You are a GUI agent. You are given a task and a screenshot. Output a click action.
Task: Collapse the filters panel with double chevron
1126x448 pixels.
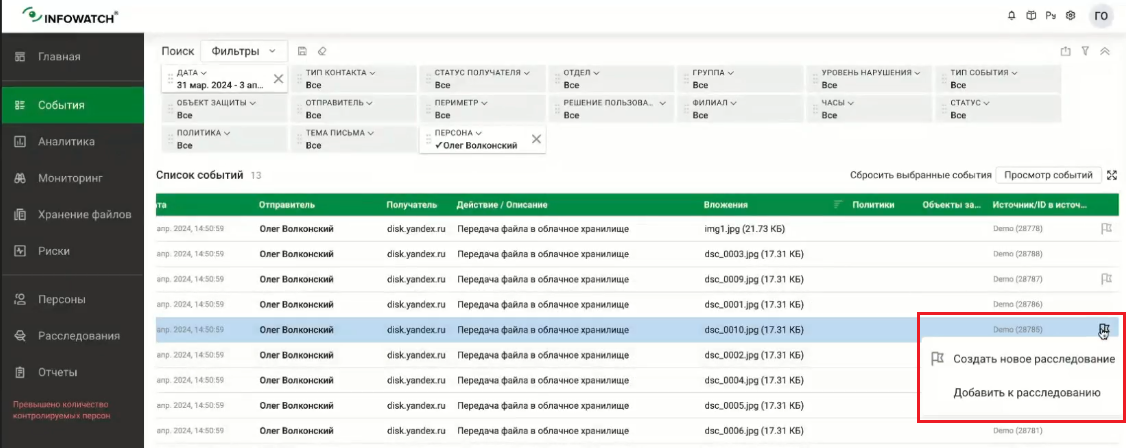click(1105, 51)
